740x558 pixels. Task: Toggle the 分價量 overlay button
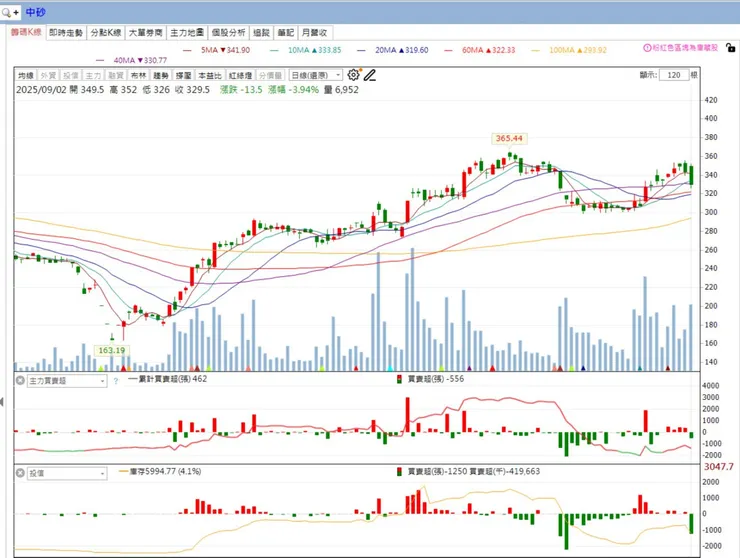pyautogui.click(x=270, y=76)
